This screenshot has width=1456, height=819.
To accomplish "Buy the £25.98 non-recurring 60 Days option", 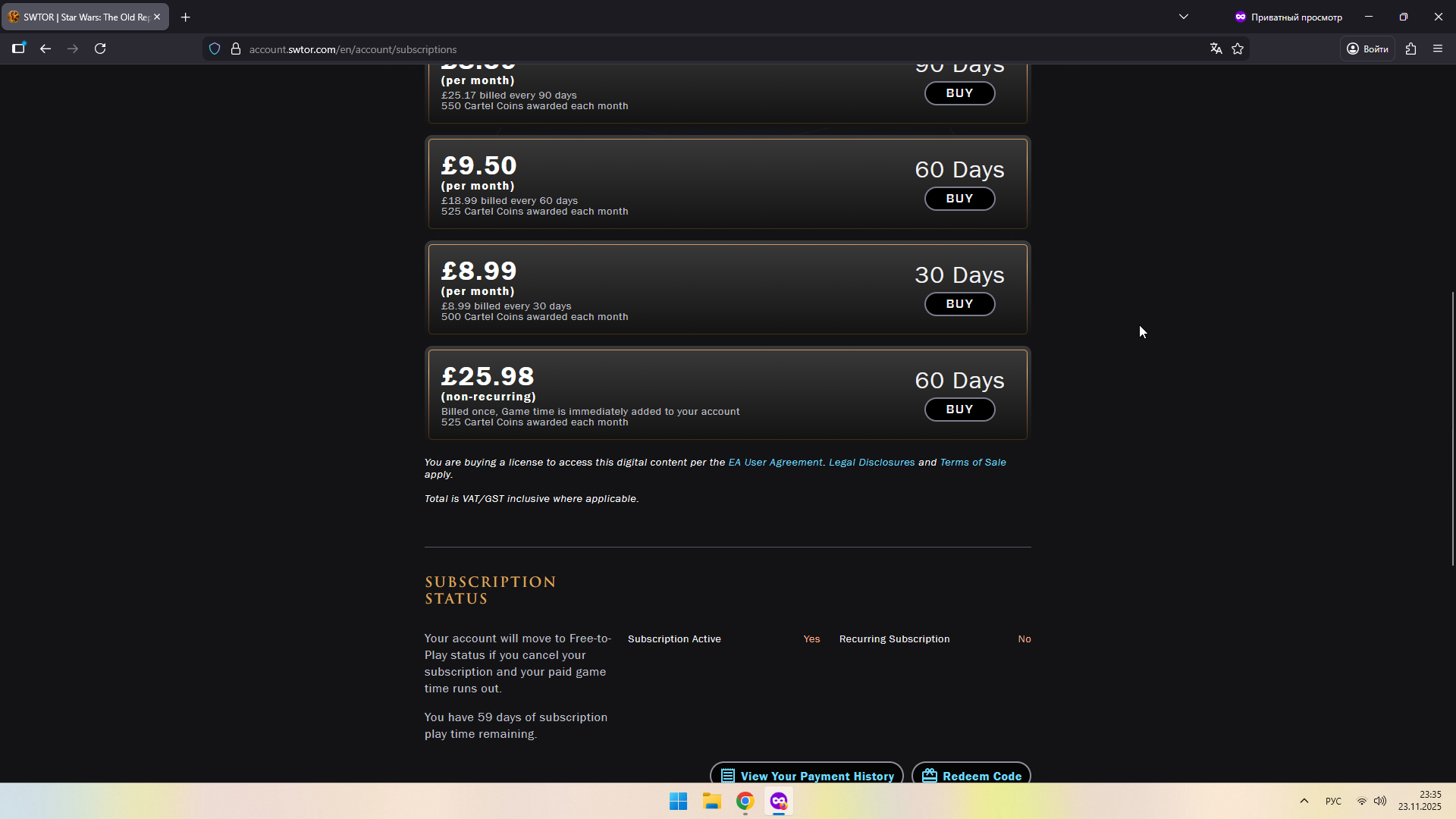I will click(959, 409).
